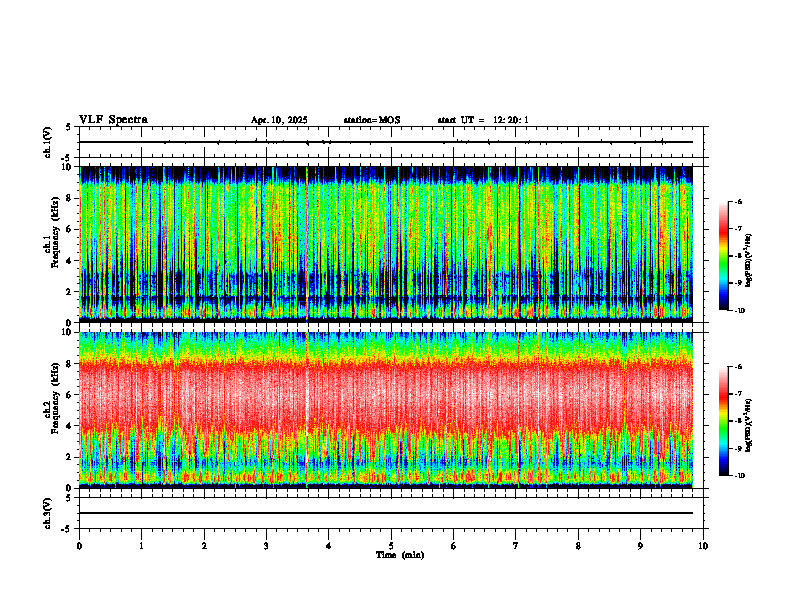Click the "5" tick of ch.1(V) axis
The width and height of the screenshot is (792, 612).
(68, 127)
